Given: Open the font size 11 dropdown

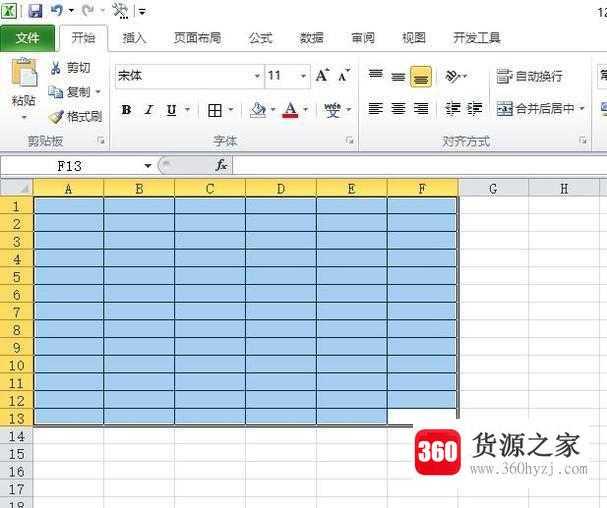Looking at the screenshot, I should (303, 76).
